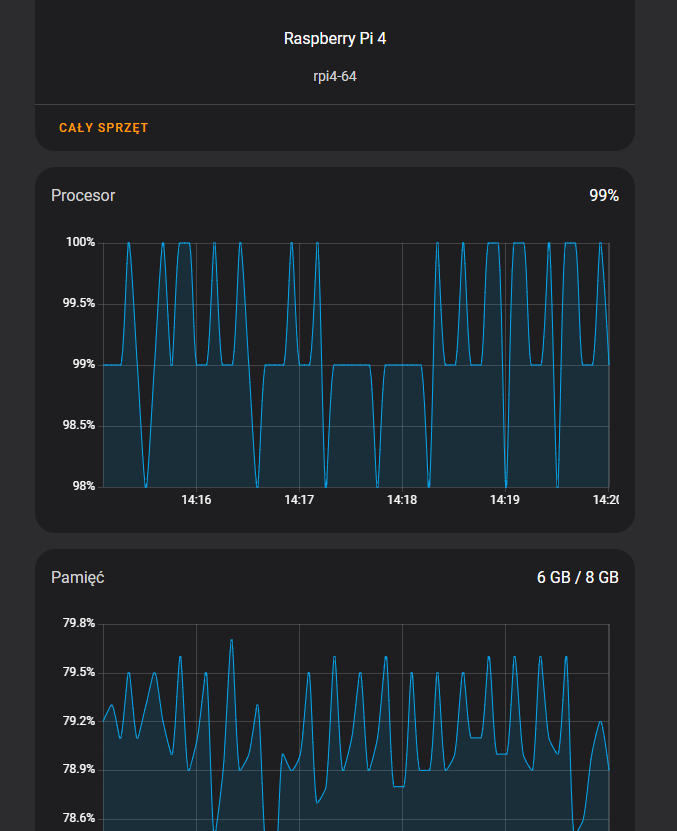Viewport: 677px width, 831px height.
Task: Click the 78.6% y-axis label on memory chart
Action: 78,818
